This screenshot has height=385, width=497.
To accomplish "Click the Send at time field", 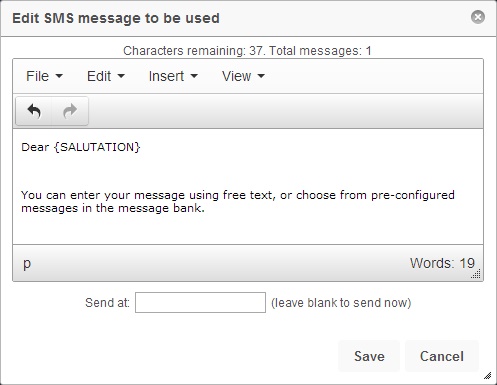I will [200, 302].
